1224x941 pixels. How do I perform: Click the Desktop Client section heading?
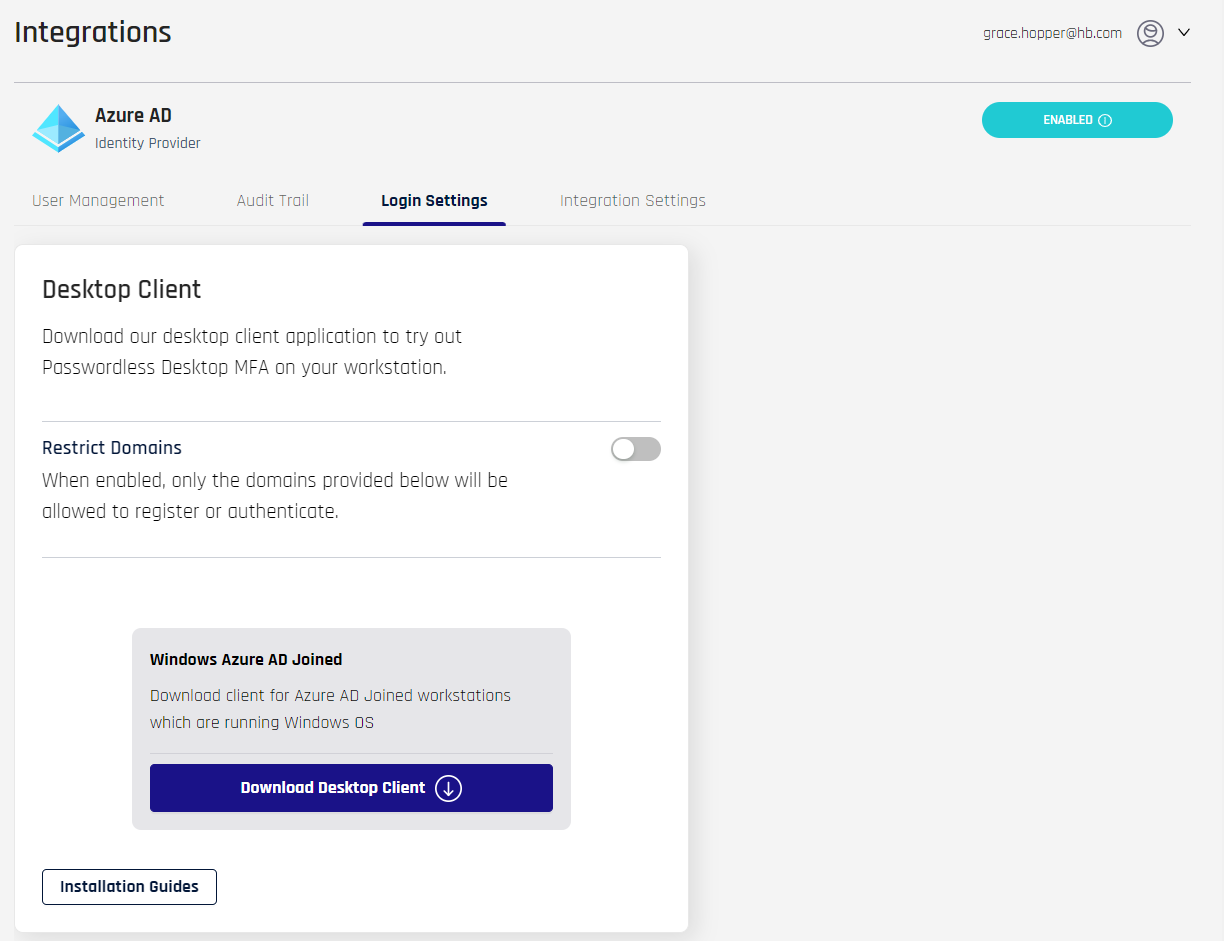point(122,289)
